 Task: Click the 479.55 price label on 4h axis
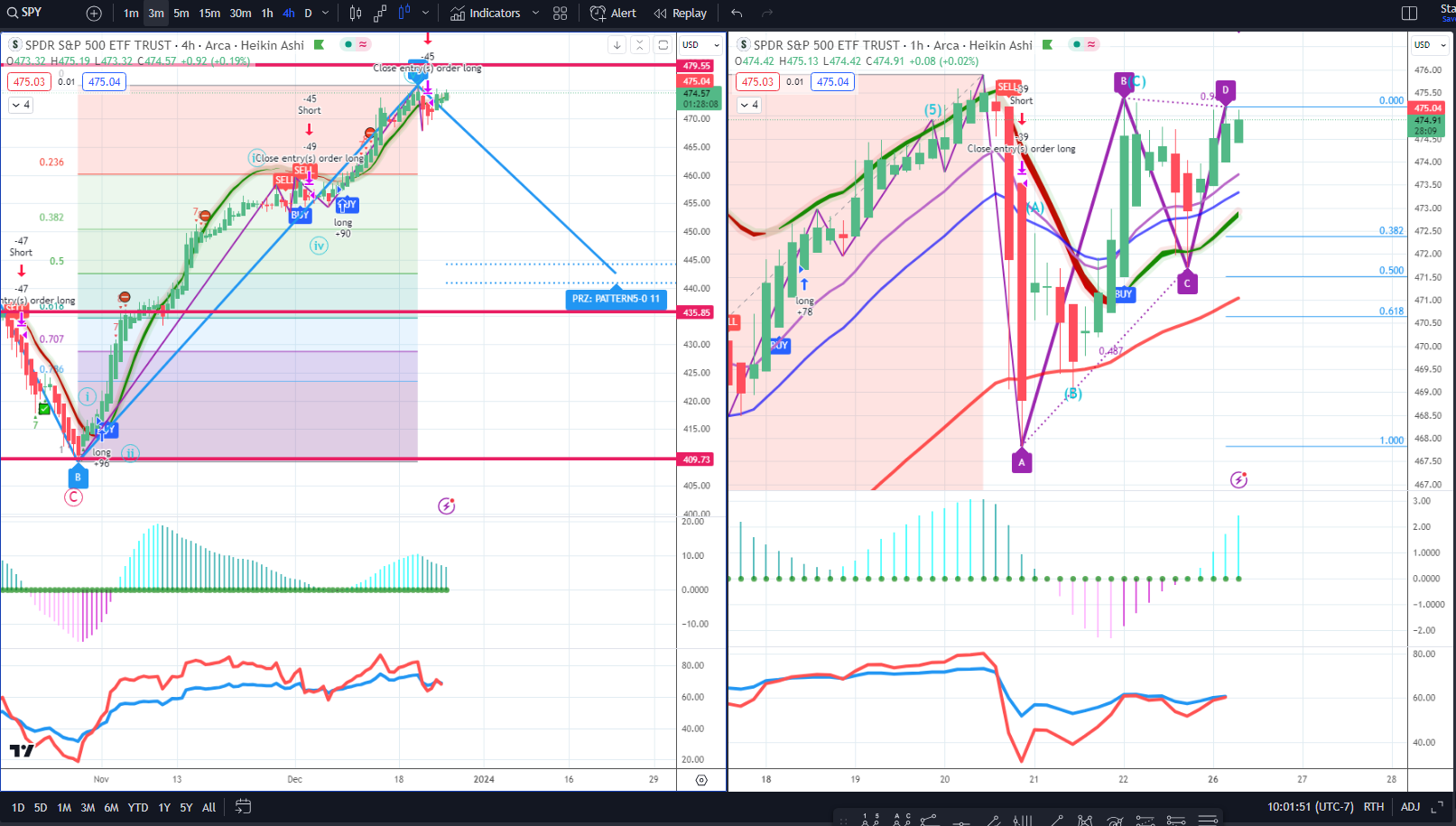(697, 66)
